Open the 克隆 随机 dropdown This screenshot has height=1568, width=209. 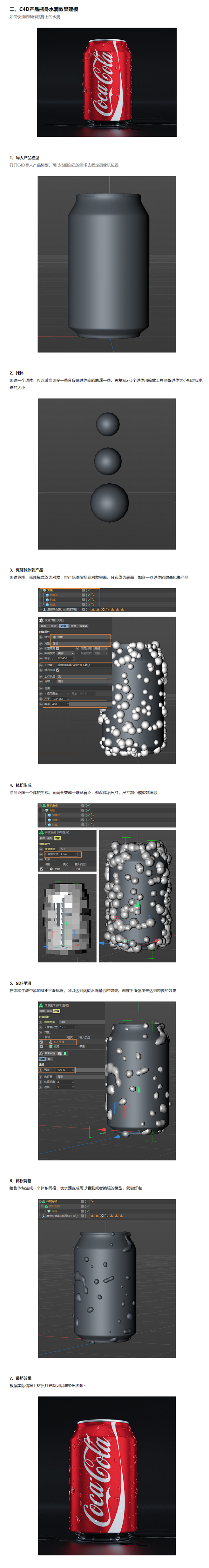coord(81,644)
